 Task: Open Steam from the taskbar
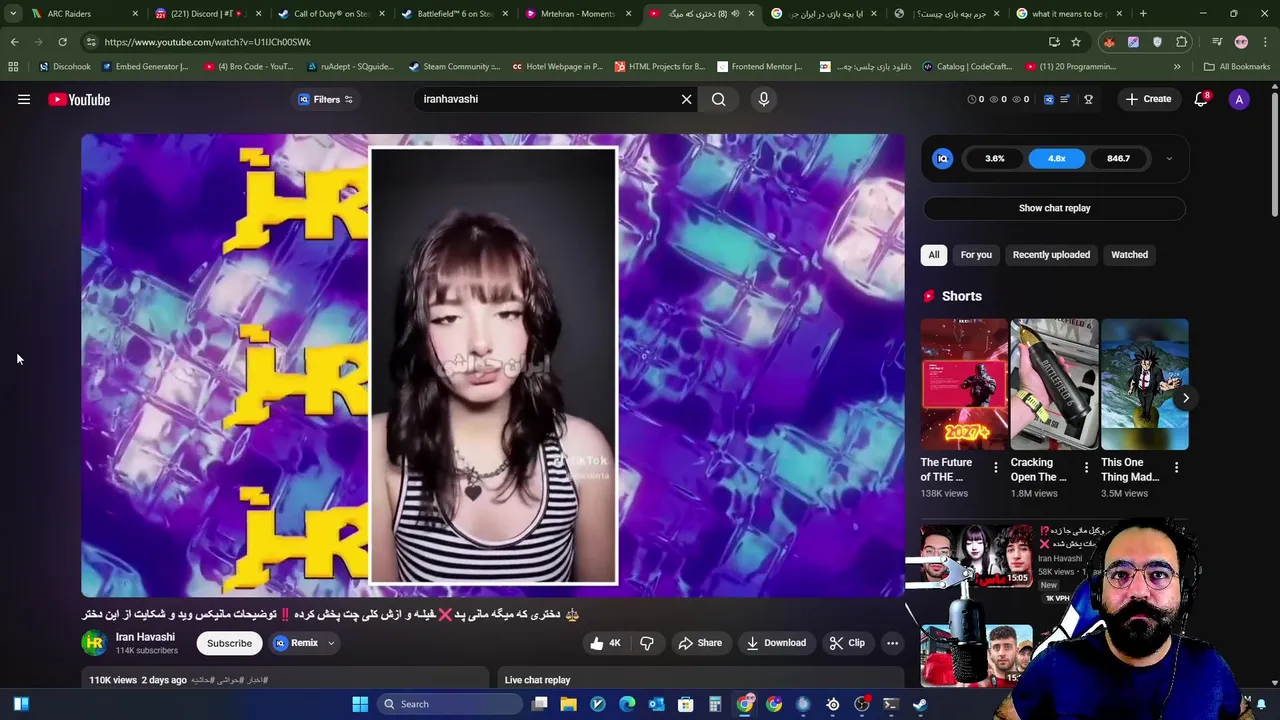tap(920, 704)
